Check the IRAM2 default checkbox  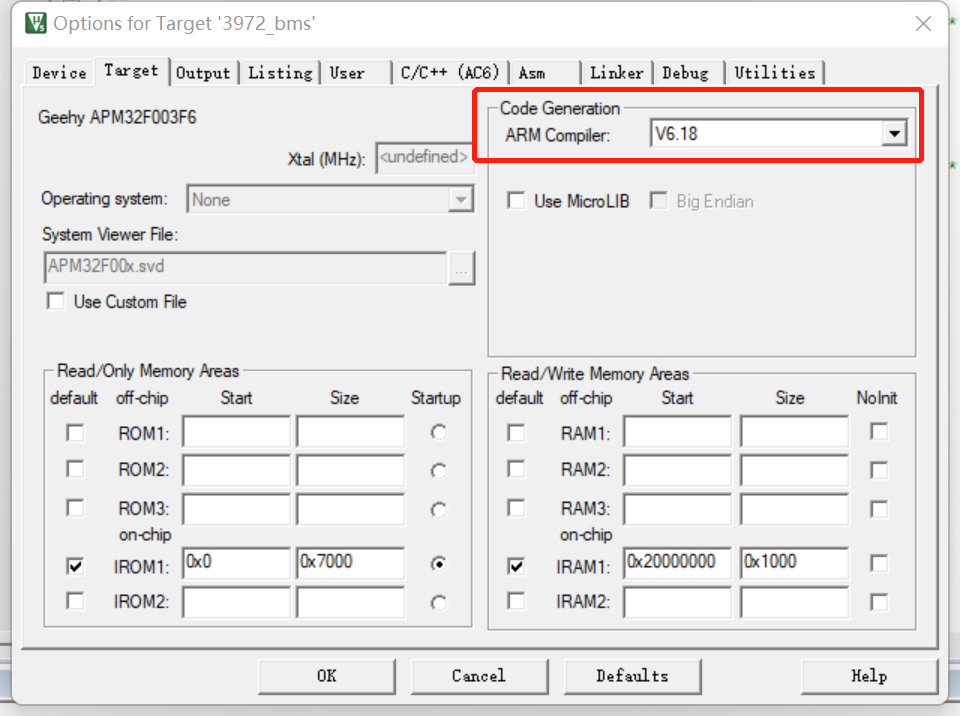(516, 601)
